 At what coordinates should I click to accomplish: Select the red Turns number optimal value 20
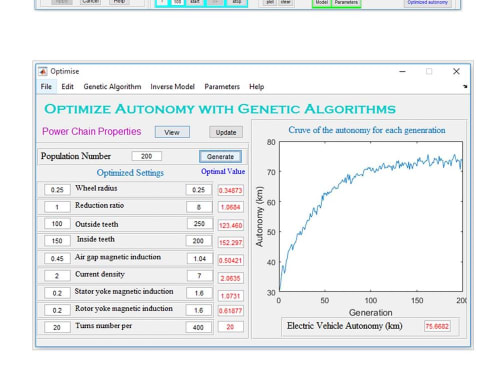[x=230, y=327]
